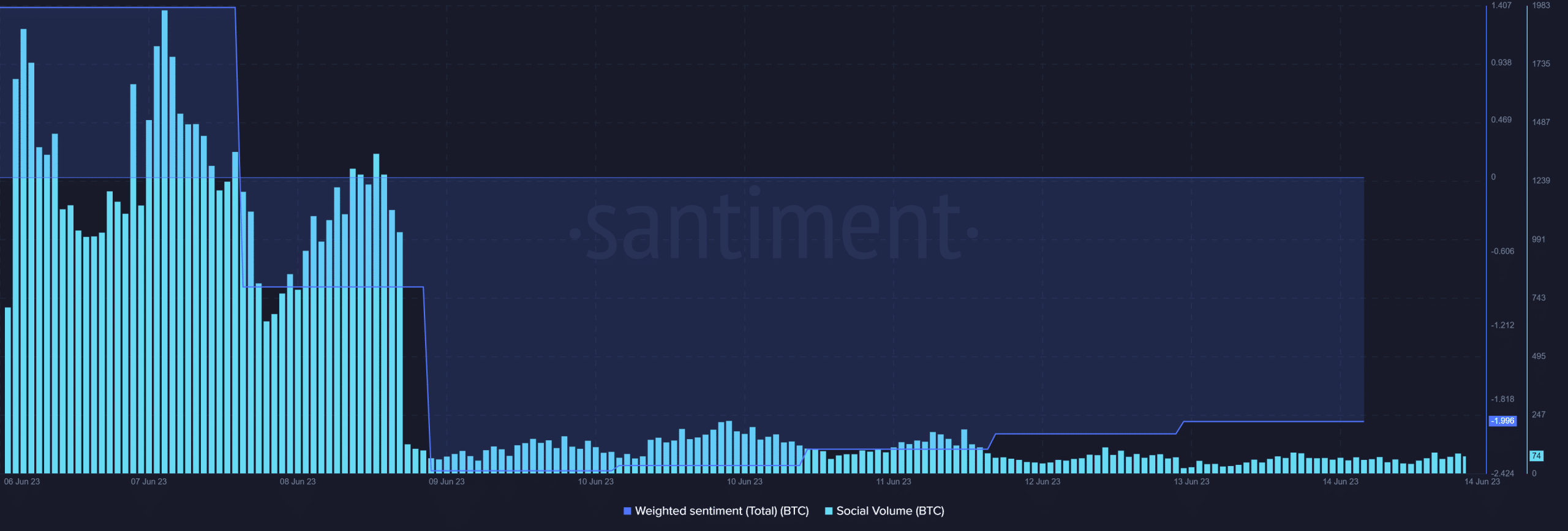This screenshot has height=531, width=1568.
Task: Click the 1983 social volume axis value
Action: point(1541,6)
